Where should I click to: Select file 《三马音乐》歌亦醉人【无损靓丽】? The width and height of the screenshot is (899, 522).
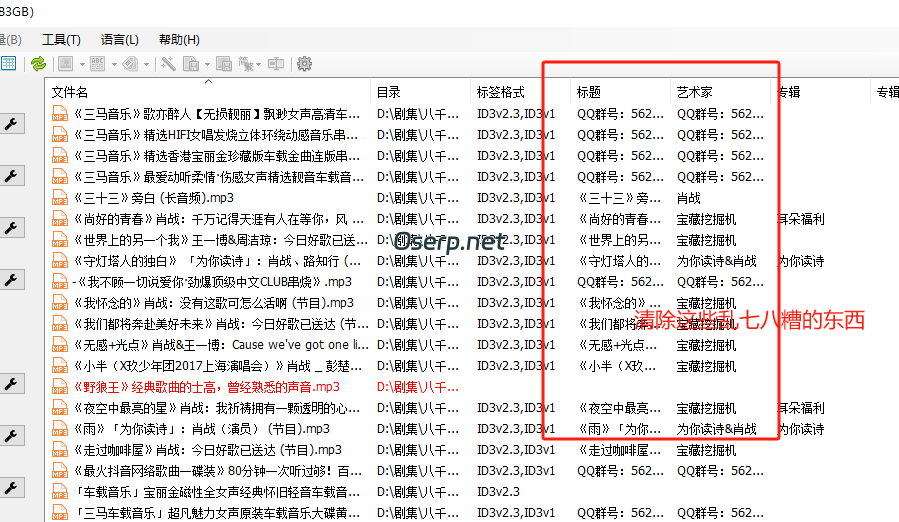(217, 114)
